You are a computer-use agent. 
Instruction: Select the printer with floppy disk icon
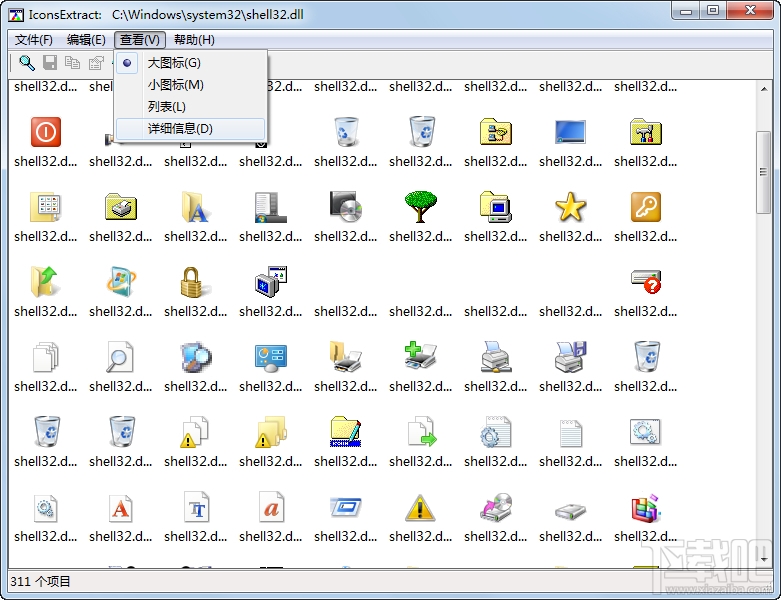570,357
